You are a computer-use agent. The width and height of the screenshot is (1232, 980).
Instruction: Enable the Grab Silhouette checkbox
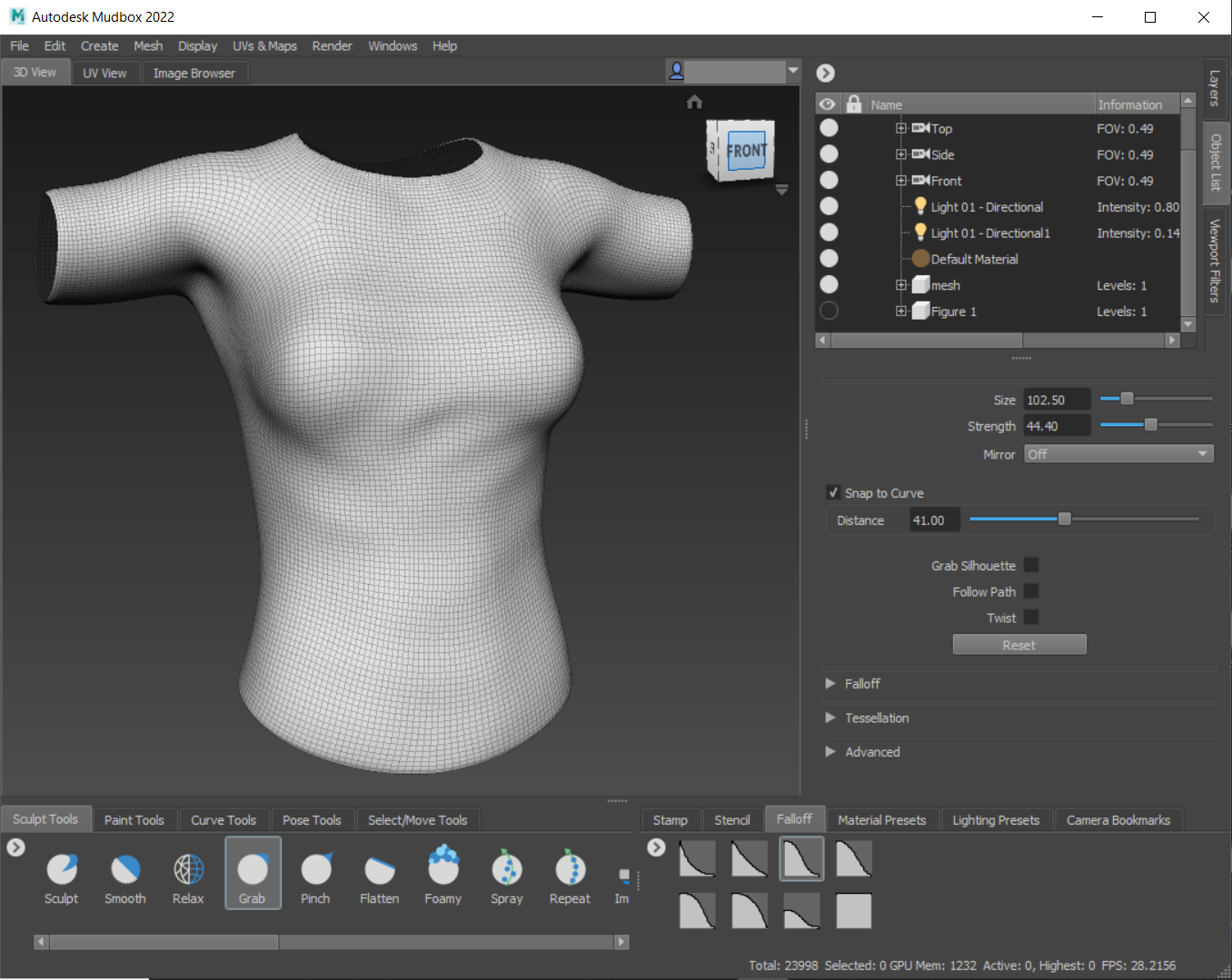click(1031, 565)
